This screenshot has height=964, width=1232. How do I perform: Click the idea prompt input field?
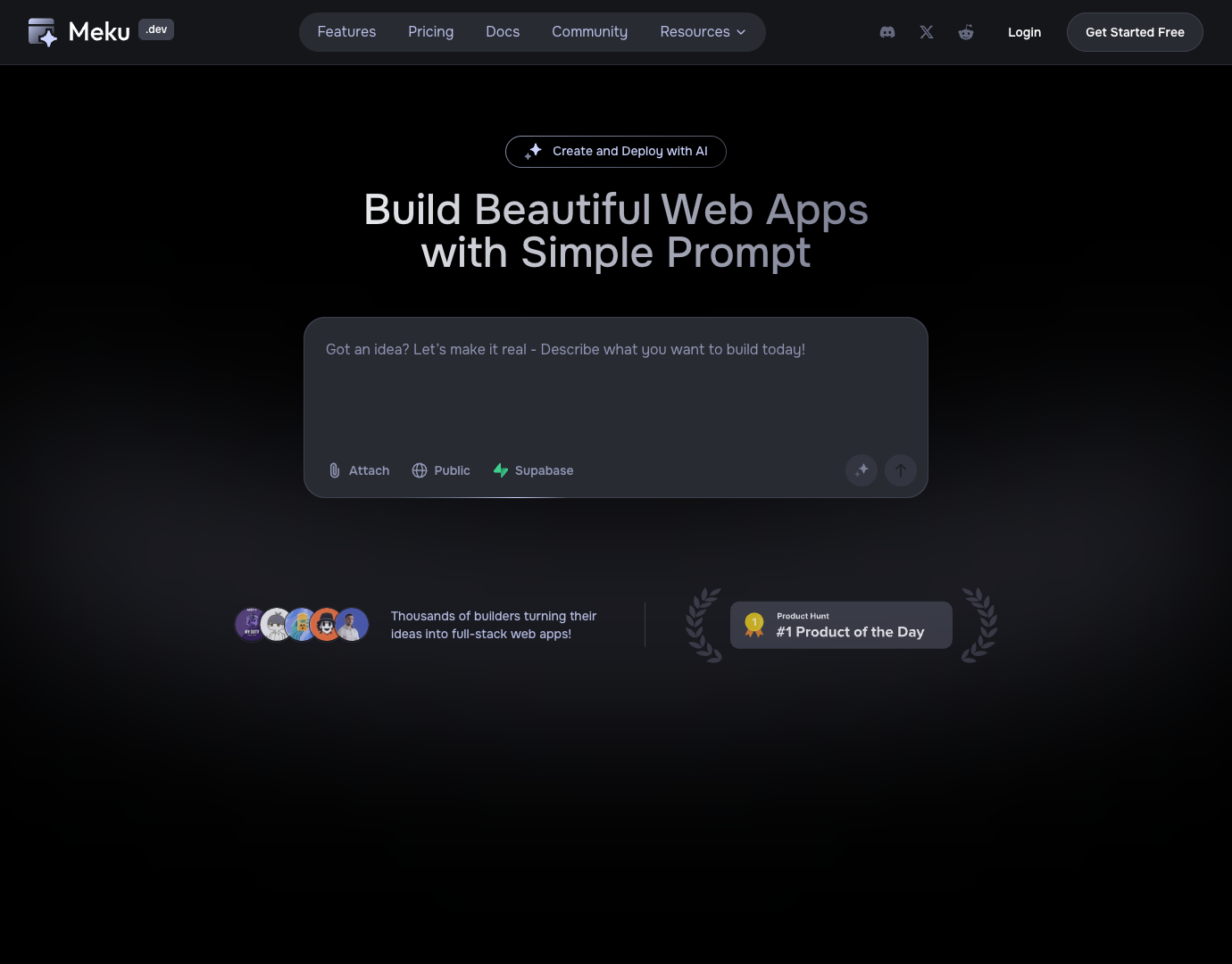[x=615, y=384]
